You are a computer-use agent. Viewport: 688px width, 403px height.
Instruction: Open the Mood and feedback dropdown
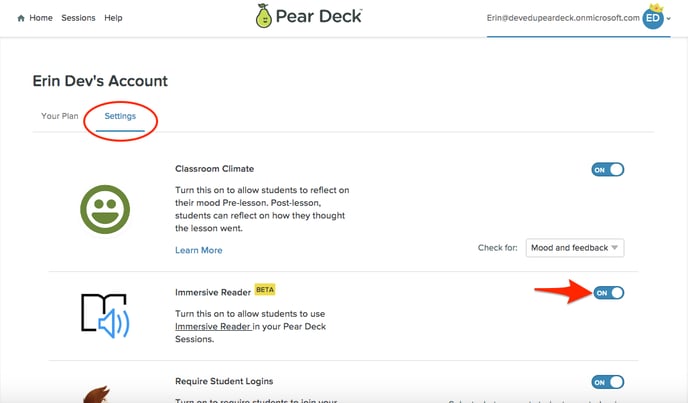point(575,248)
